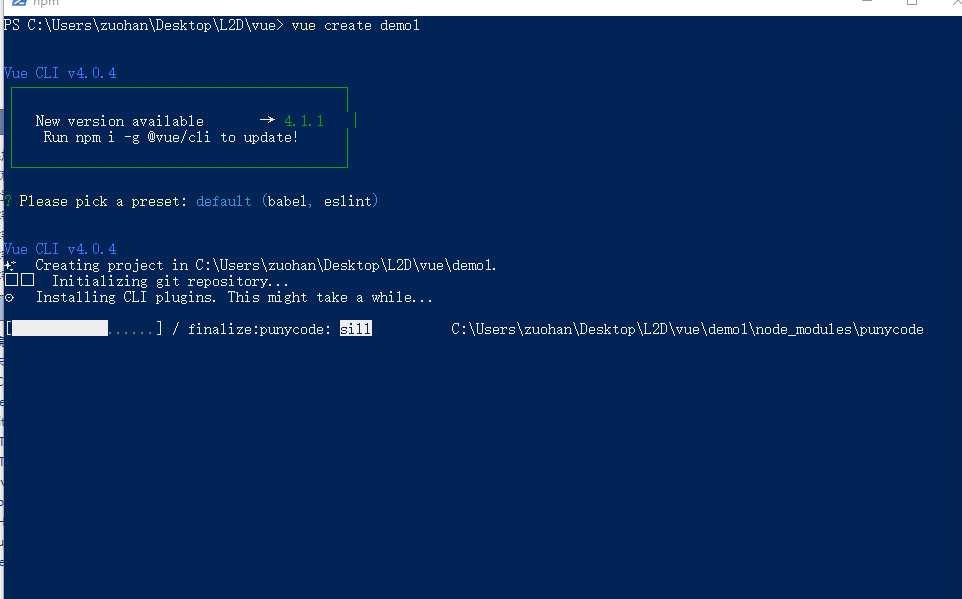Click the highlighted sill log level label

click(356, 329)
